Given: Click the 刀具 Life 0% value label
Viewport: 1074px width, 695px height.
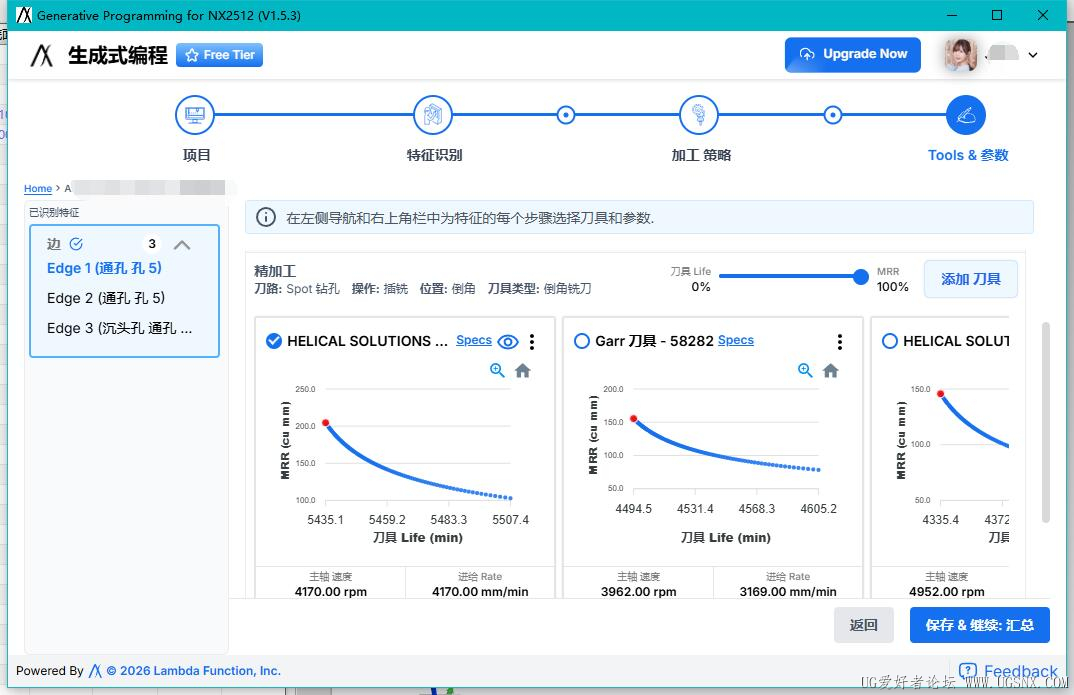Looking at the screenshot, I should [701, 287].
